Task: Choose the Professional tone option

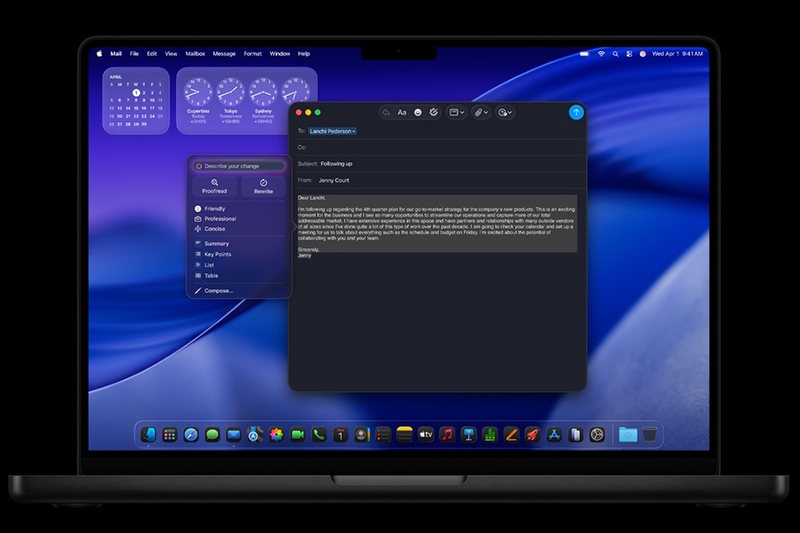Action: click(x=215, y=219)
